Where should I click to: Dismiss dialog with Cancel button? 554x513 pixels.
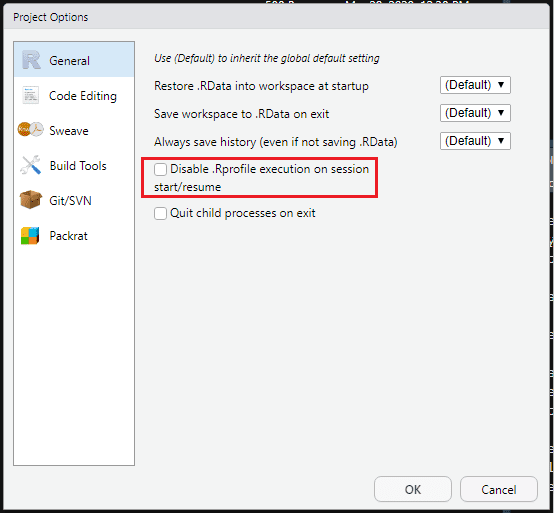coord(499,489)
